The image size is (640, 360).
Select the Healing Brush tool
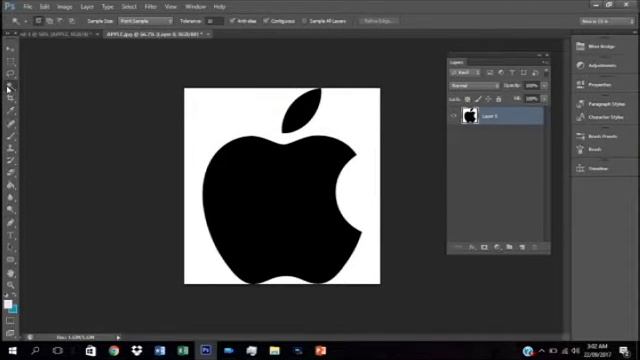click(x=10, y=123)
